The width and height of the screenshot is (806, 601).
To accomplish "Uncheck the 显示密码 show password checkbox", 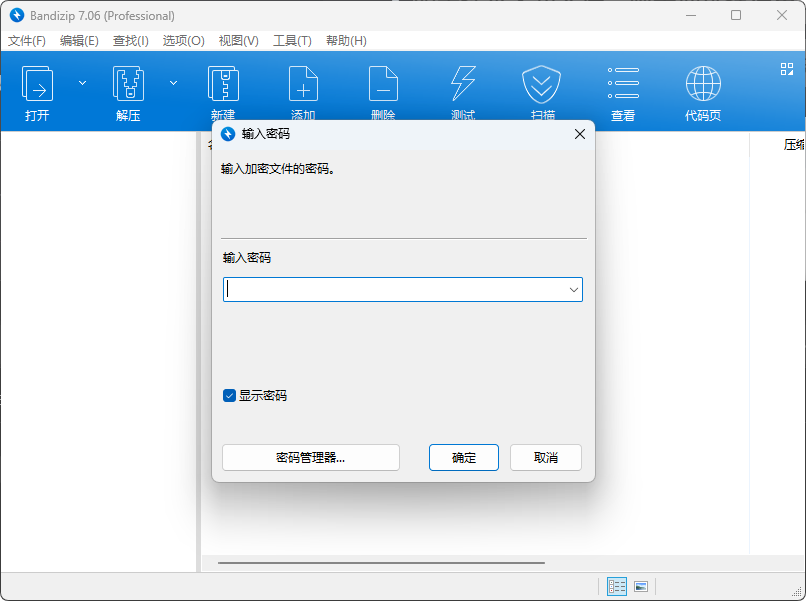I will (230, 396).
